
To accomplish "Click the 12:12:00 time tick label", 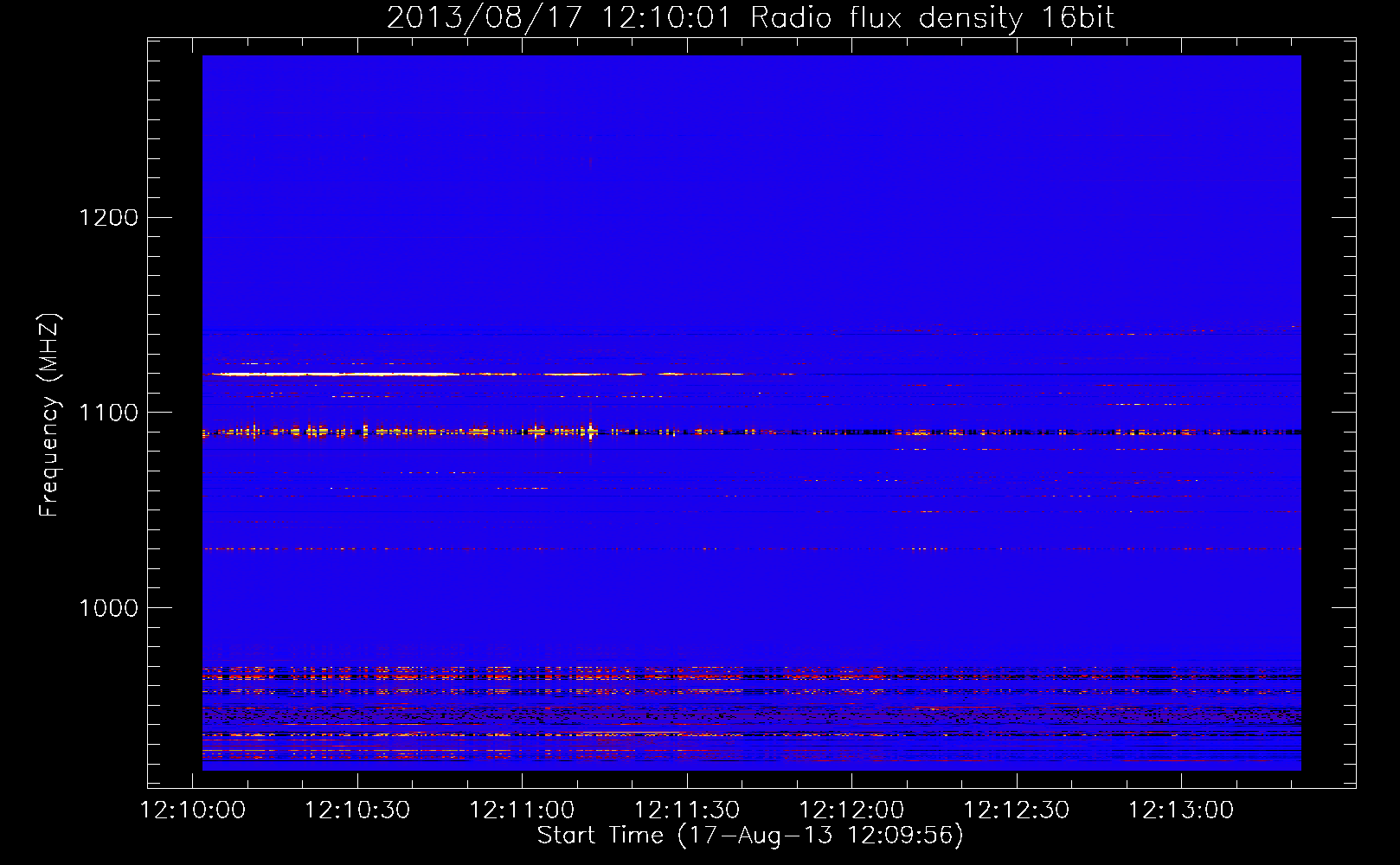I will 851,811.
